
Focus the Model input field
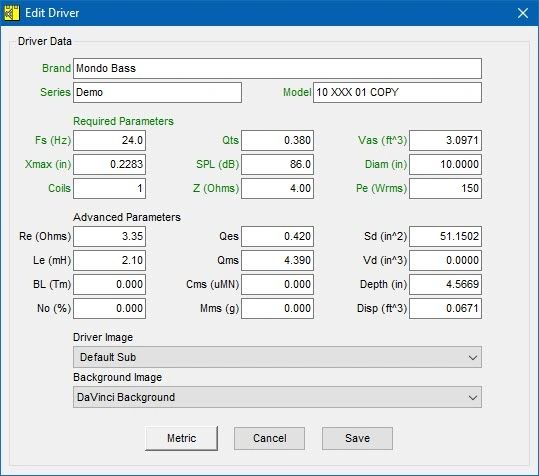tap(397, 92)
